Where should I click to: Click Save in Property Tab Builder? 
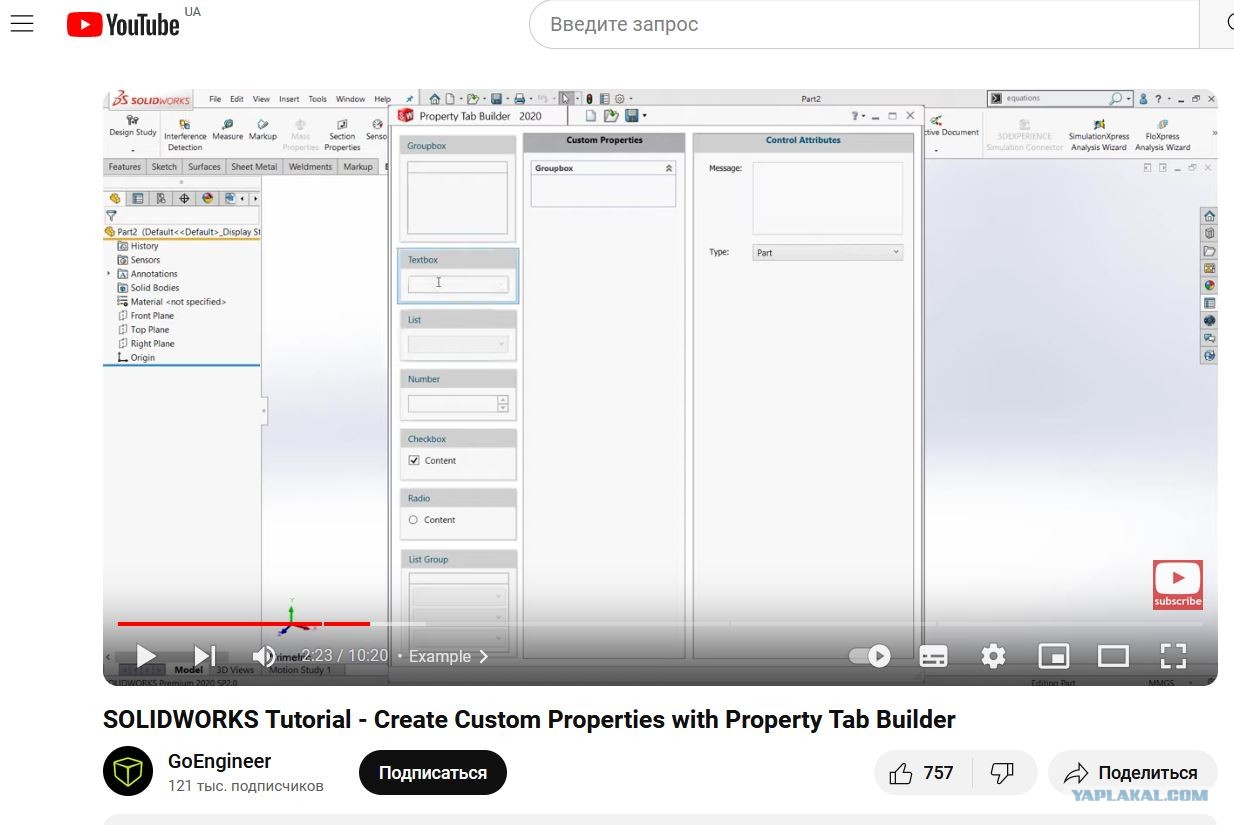[x=632, y=116]
